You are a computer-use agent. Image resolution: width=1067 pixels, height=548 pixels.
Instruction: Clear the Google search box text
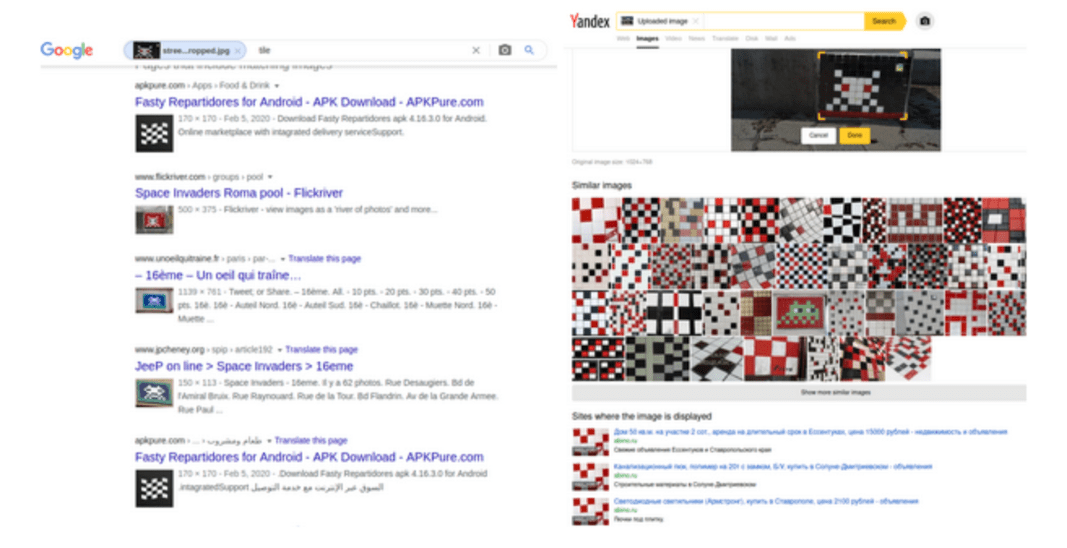476,50
